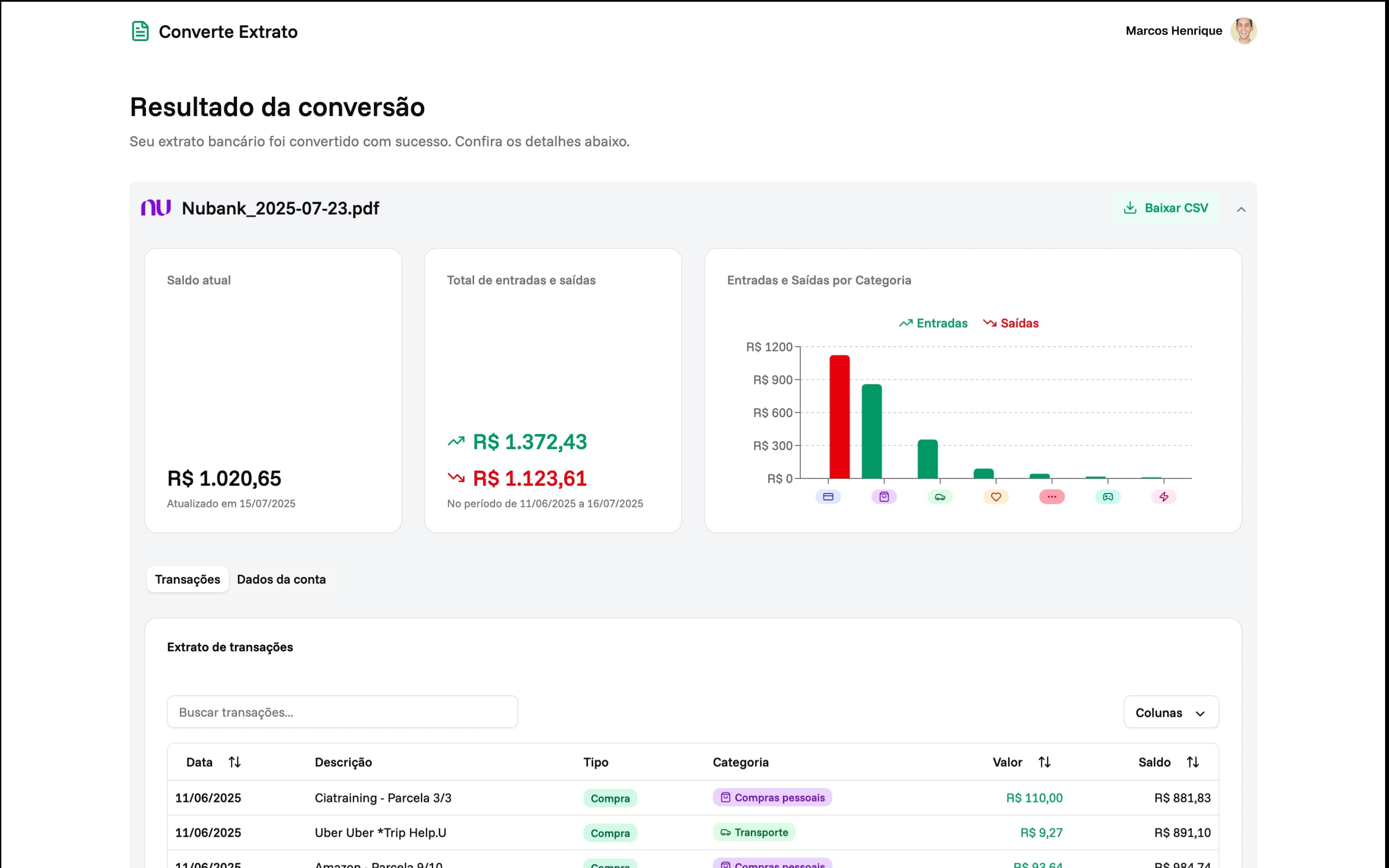Click the Converte Extrato document logo icon

140,32
